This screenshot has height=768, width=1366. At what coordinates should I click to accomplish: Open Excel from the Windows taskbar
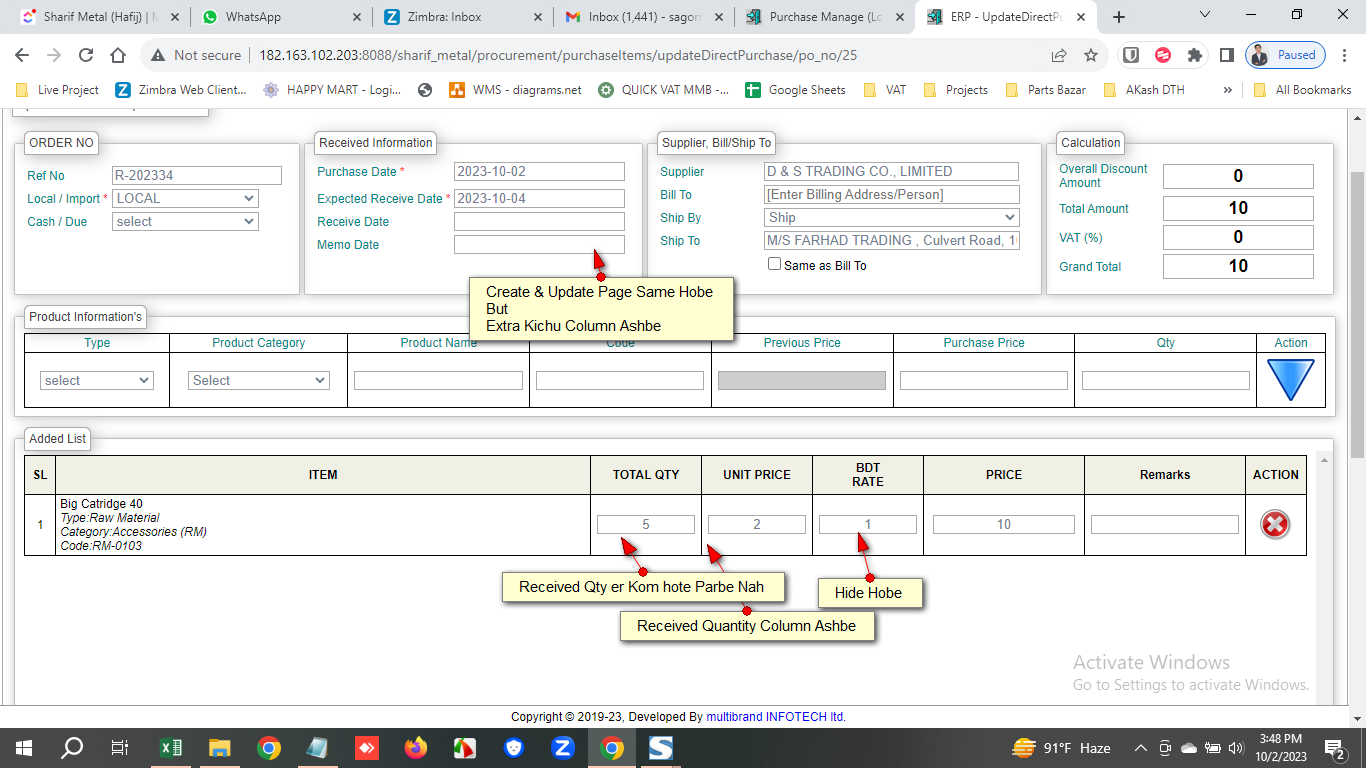[171, 748]
